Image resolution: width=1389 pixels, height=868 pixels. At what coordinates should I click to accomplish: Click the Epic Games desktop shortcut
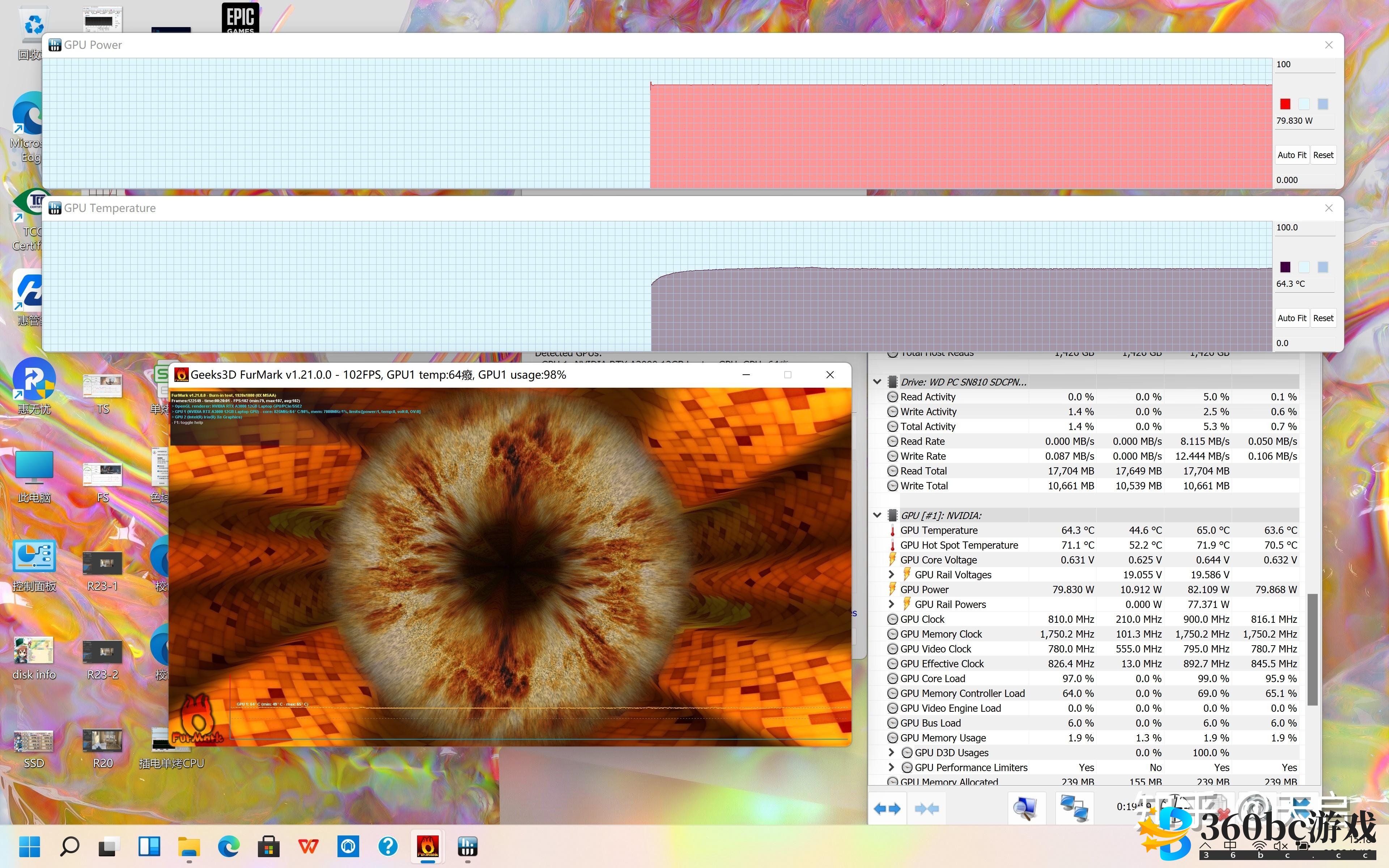240,17
